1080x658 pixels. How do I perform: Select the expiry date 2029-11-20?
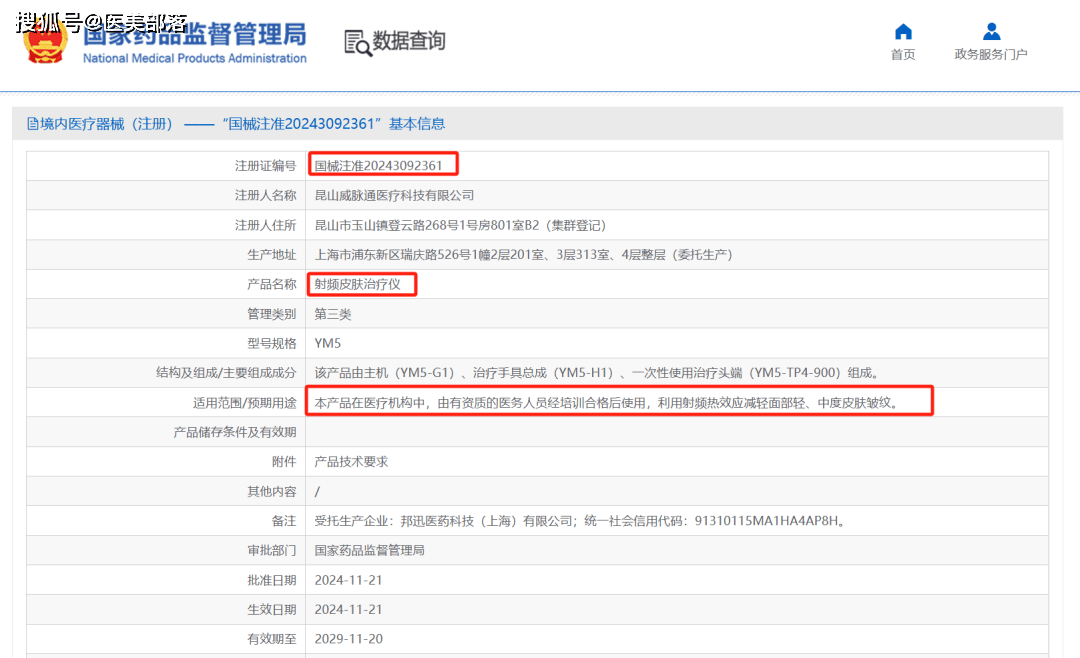click(x=348, y=639)
